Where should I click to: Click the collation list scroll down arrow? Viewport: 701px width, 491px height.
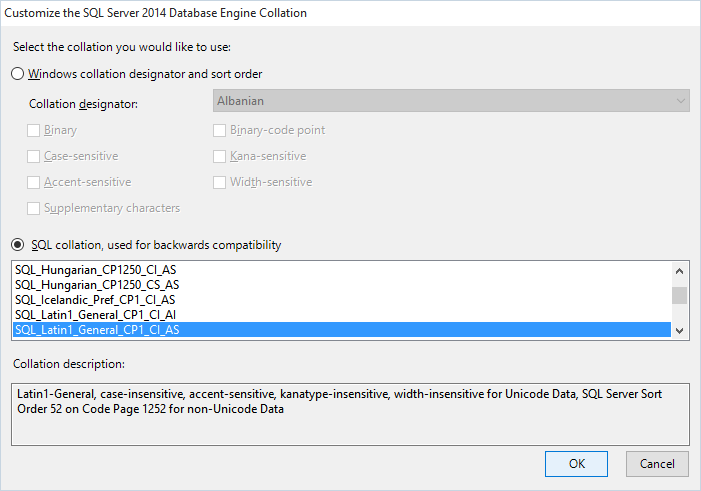pos(680,331)
